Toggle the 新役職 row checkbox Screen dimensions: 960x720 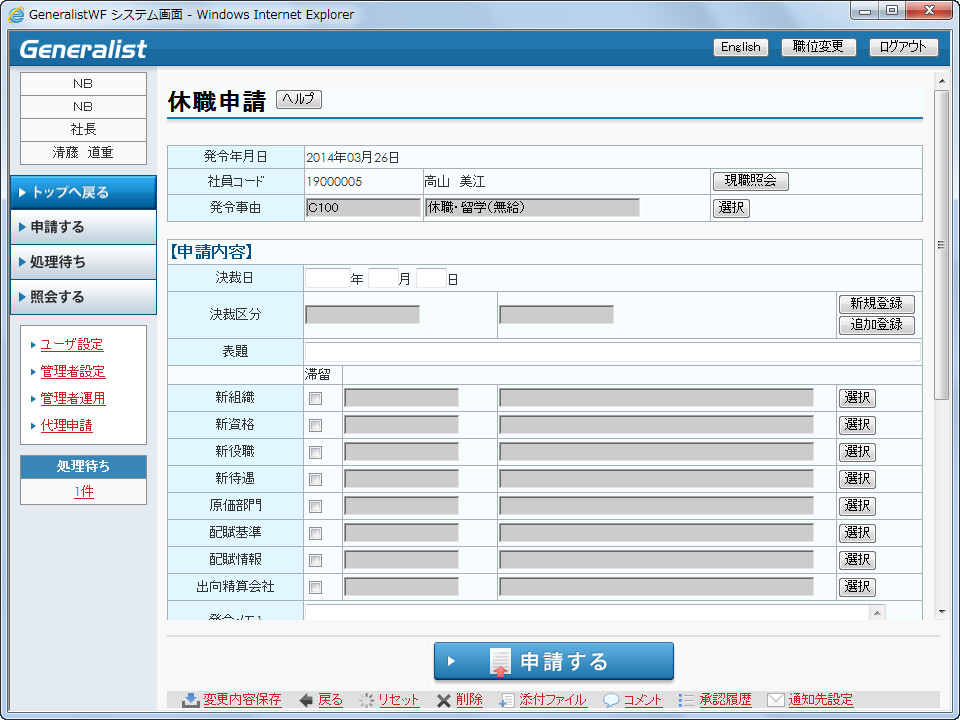pos(316,452)
